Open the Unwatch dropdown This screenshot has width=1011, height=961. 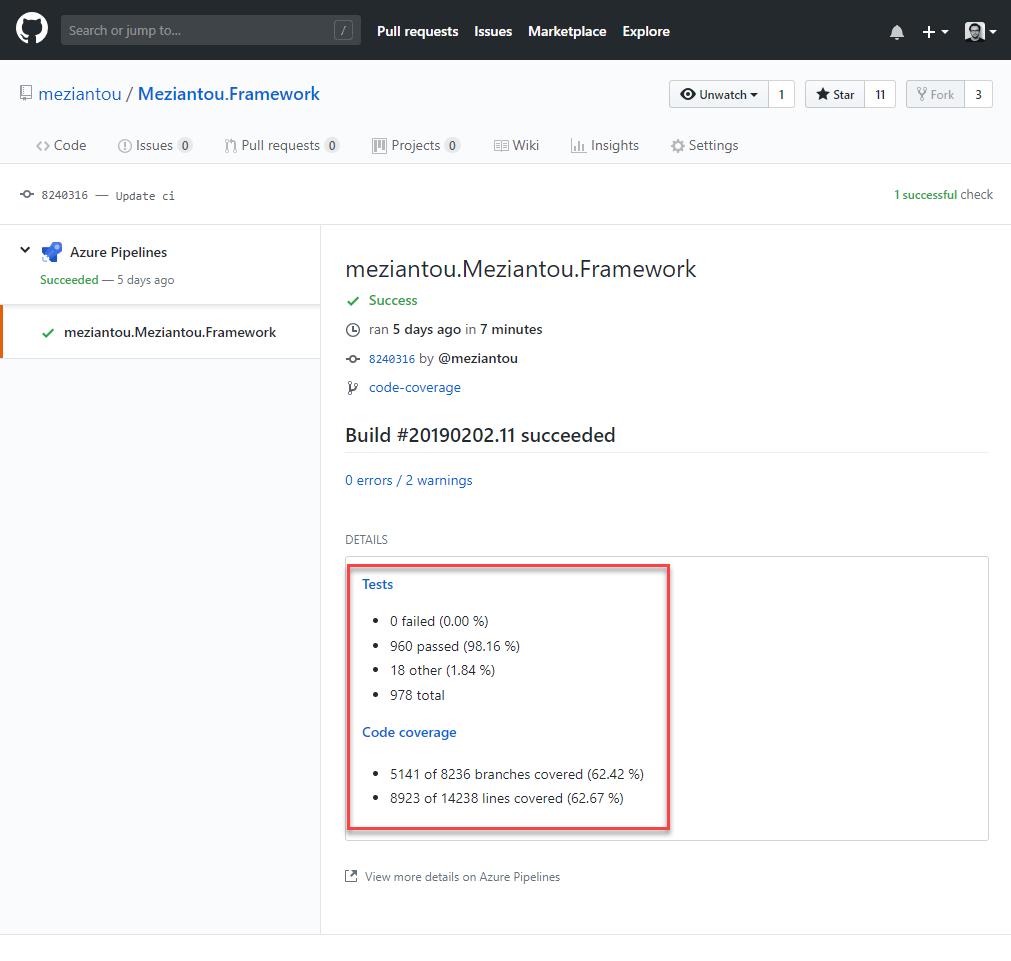click(718, 95)
